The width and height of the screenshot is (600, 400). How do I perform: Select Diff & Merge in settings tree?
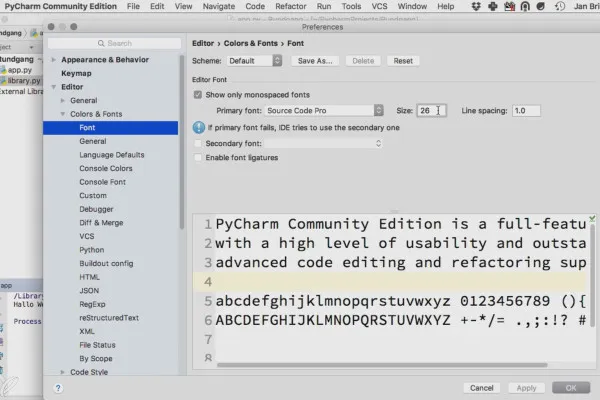click(x=101, y=223)
